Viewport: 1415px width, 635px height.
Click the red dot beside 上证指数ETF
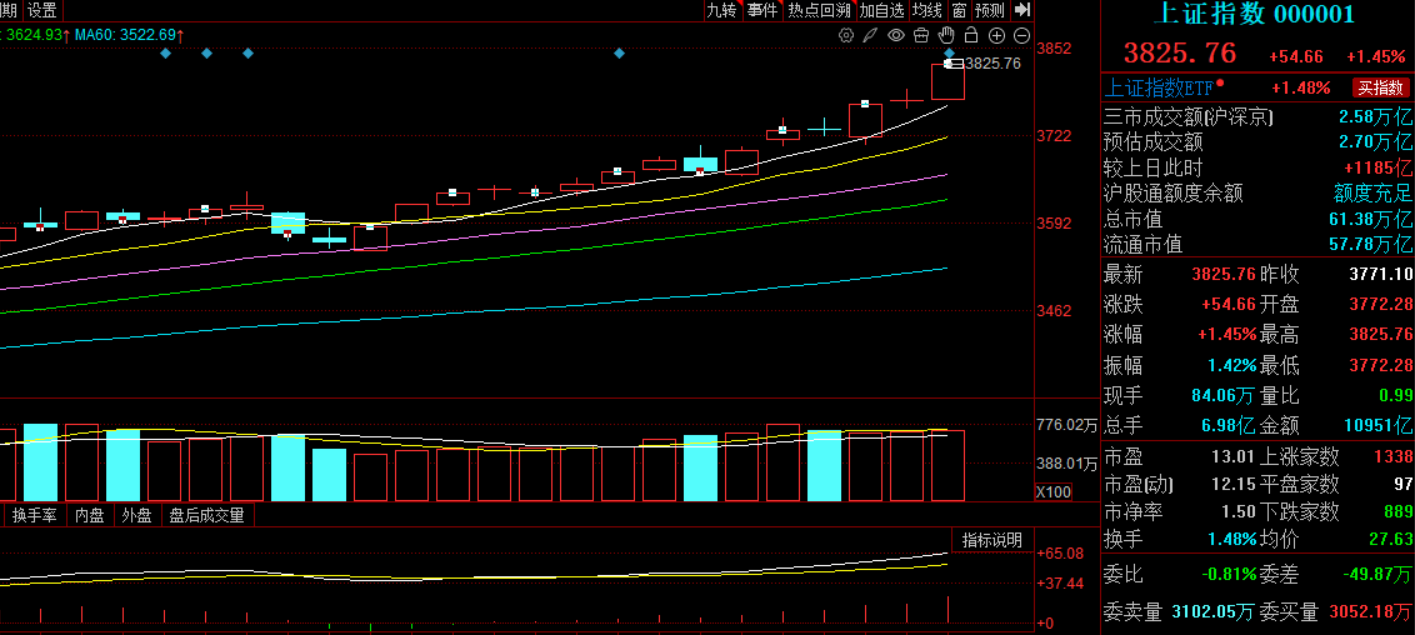pos(1220,82)
